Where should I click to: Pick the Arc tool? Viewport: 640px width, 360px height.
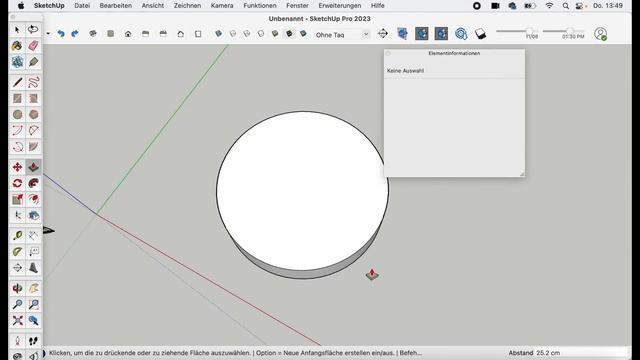pos(17,131)
